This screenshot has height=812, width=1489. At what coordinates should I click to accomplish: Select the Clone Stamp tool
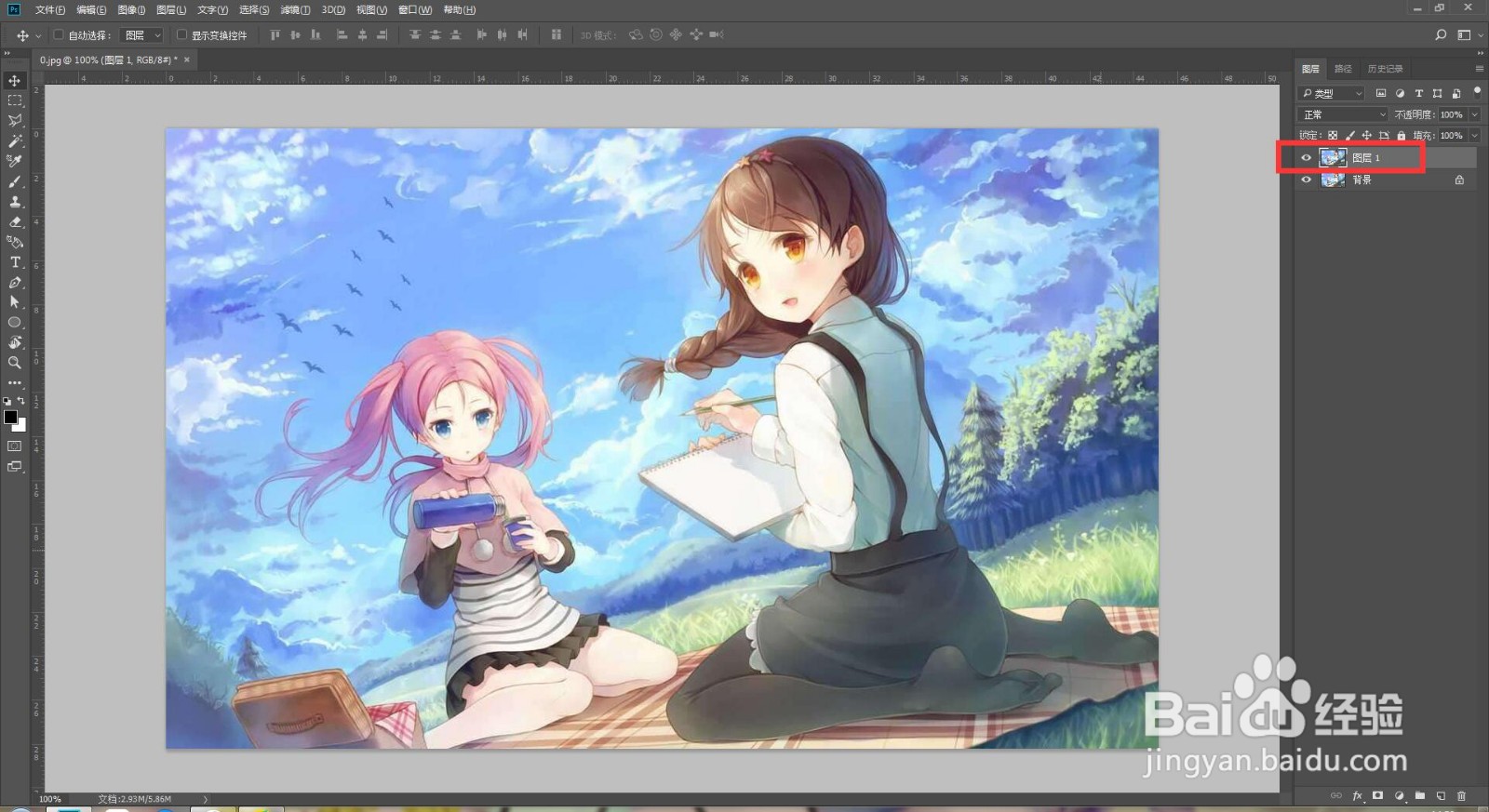(x=15, y=202)
